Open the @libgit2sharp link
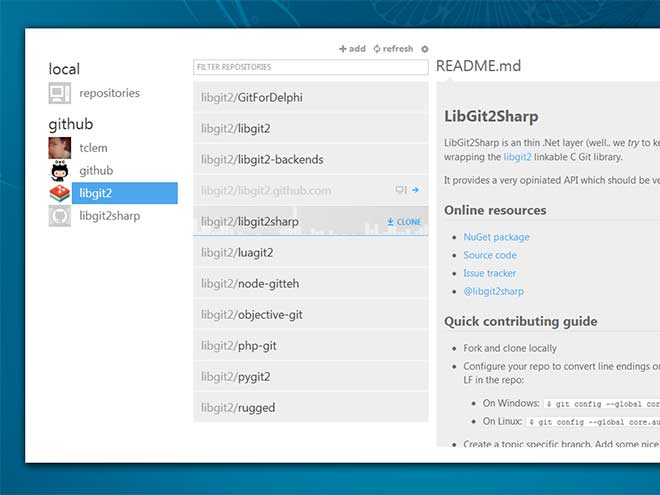This screenshot has width=660, height=495. (x=493, y=291)
